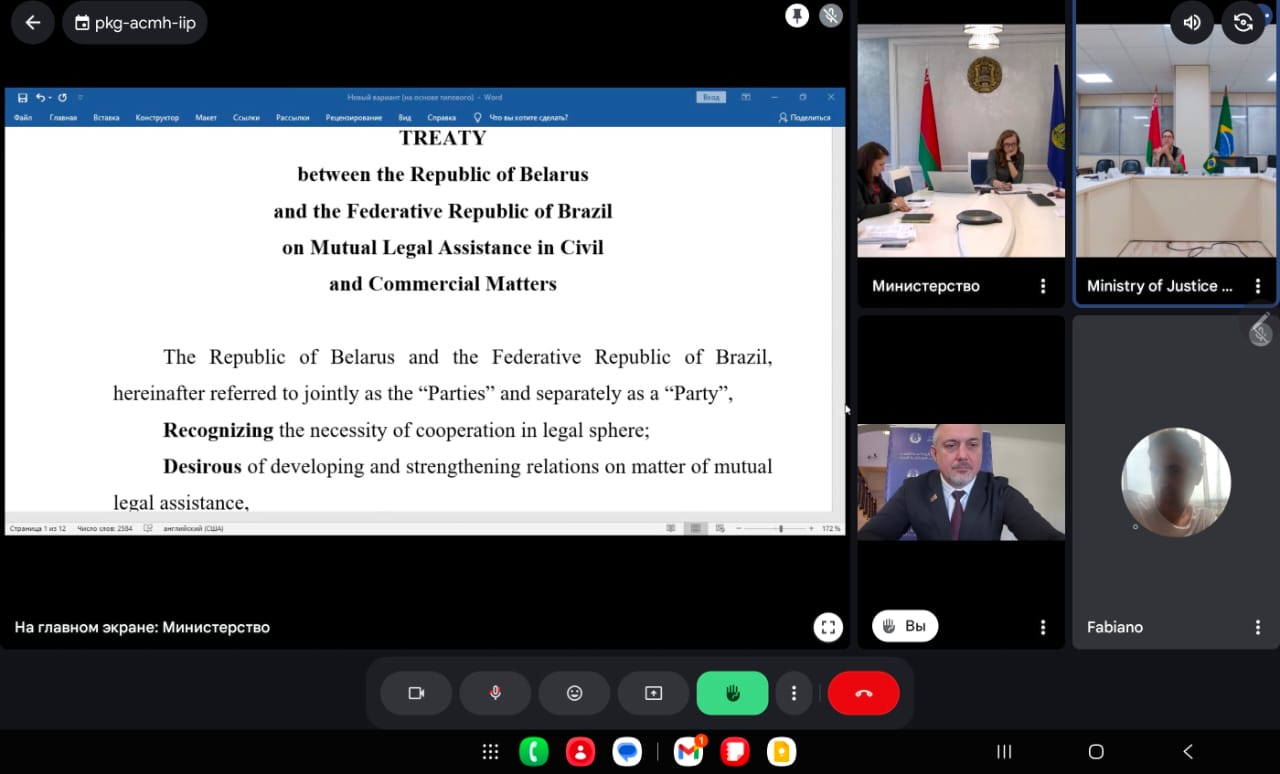Screen dimensions: 1280x774
Task: Open the options menu for the Ministry of Justice tile
Action: (x=1257, y=286)
